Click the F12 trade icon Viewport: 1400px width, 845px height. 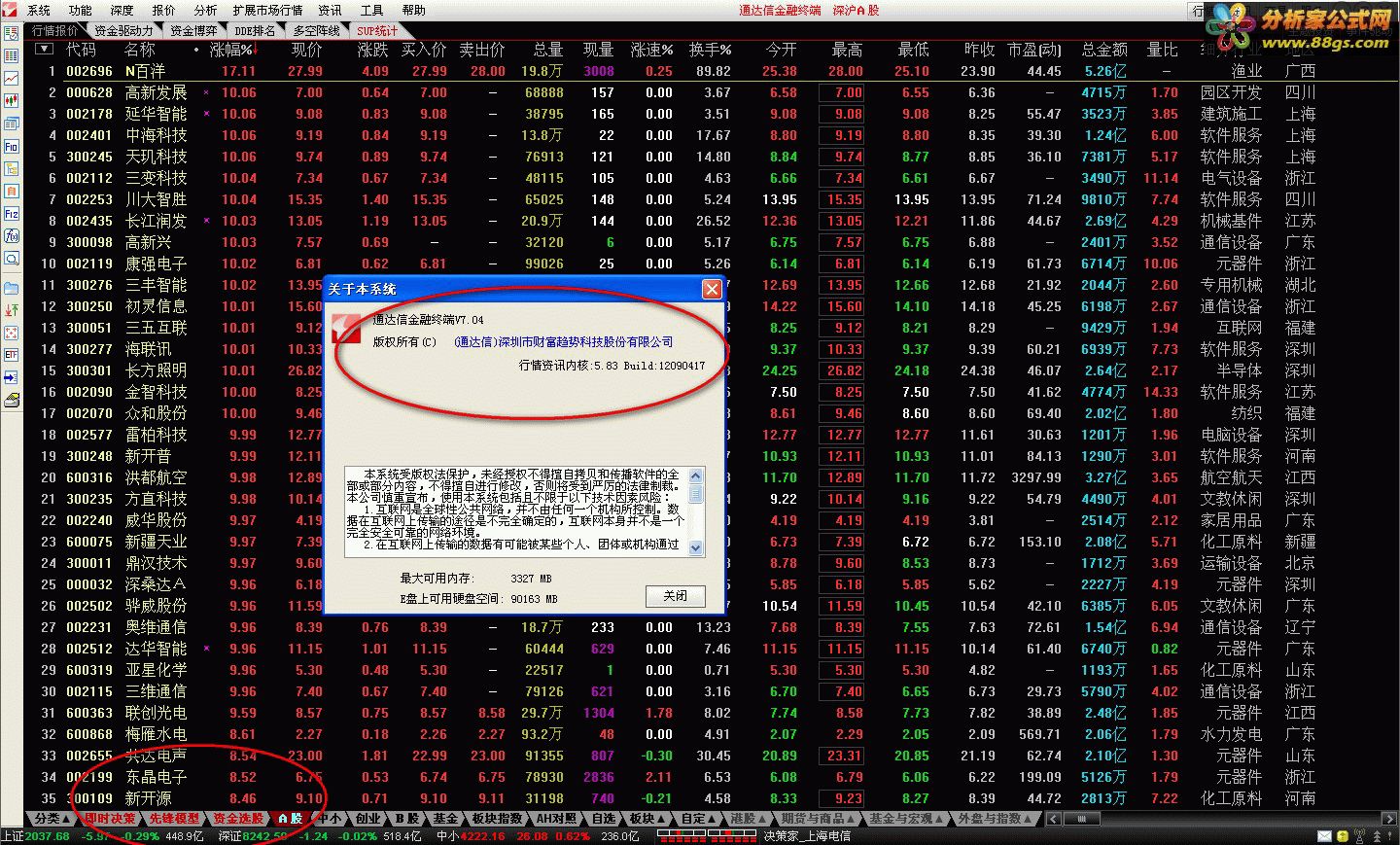(x=11, y=214)
